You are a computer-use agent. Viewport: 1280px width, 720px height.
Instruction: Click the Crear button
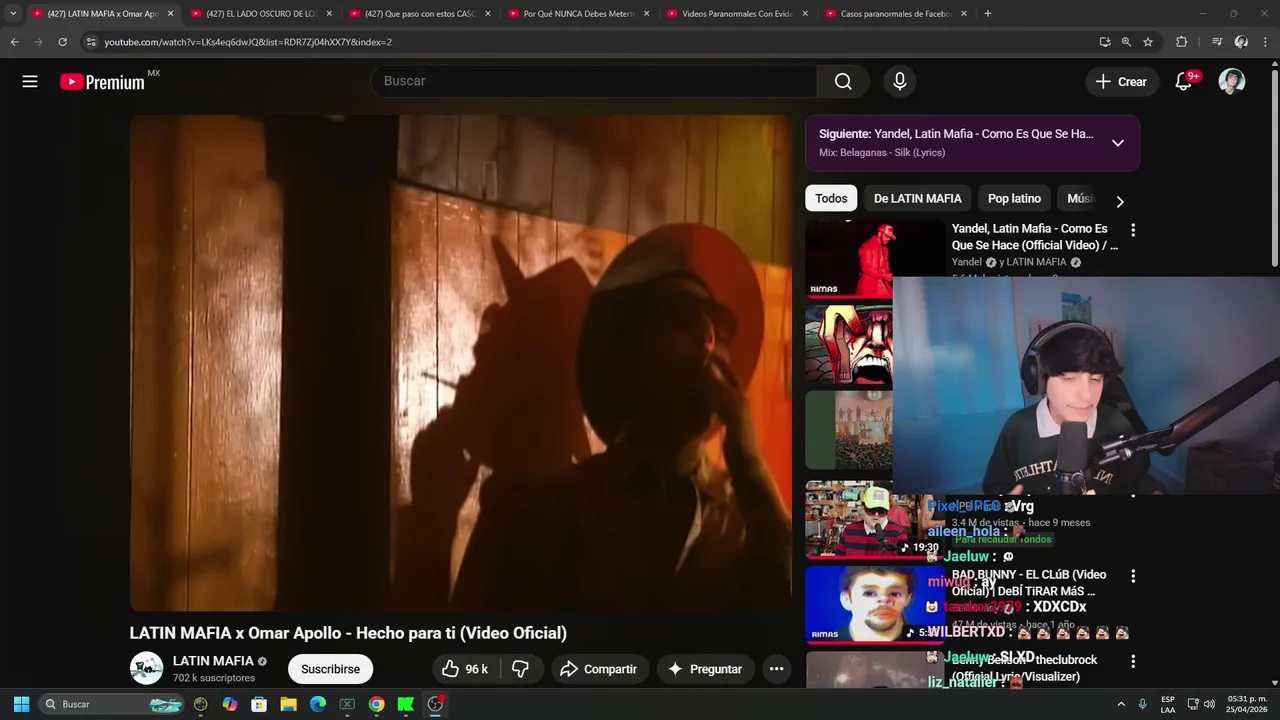pyautogui.click(x=1122, y=82)
